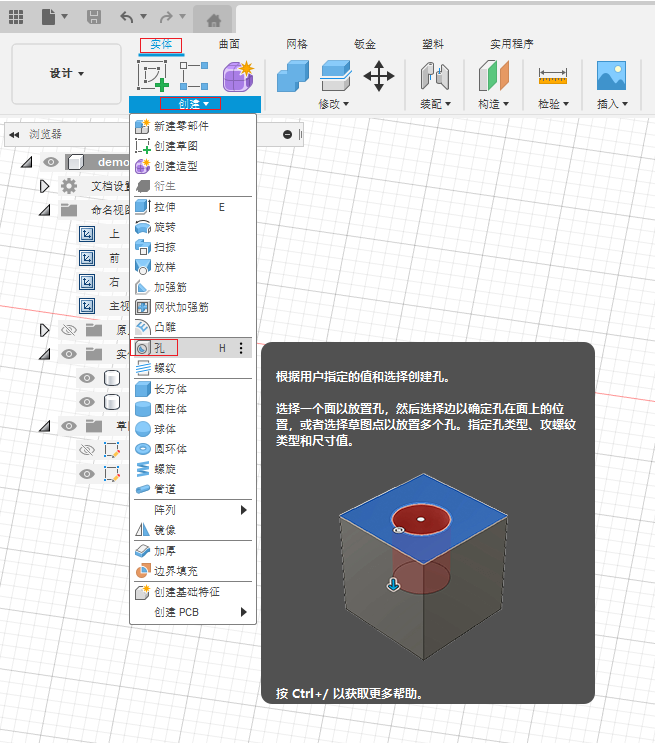
Task: Show the hidden 原点 folder eye
Action: tap(69, 330)
